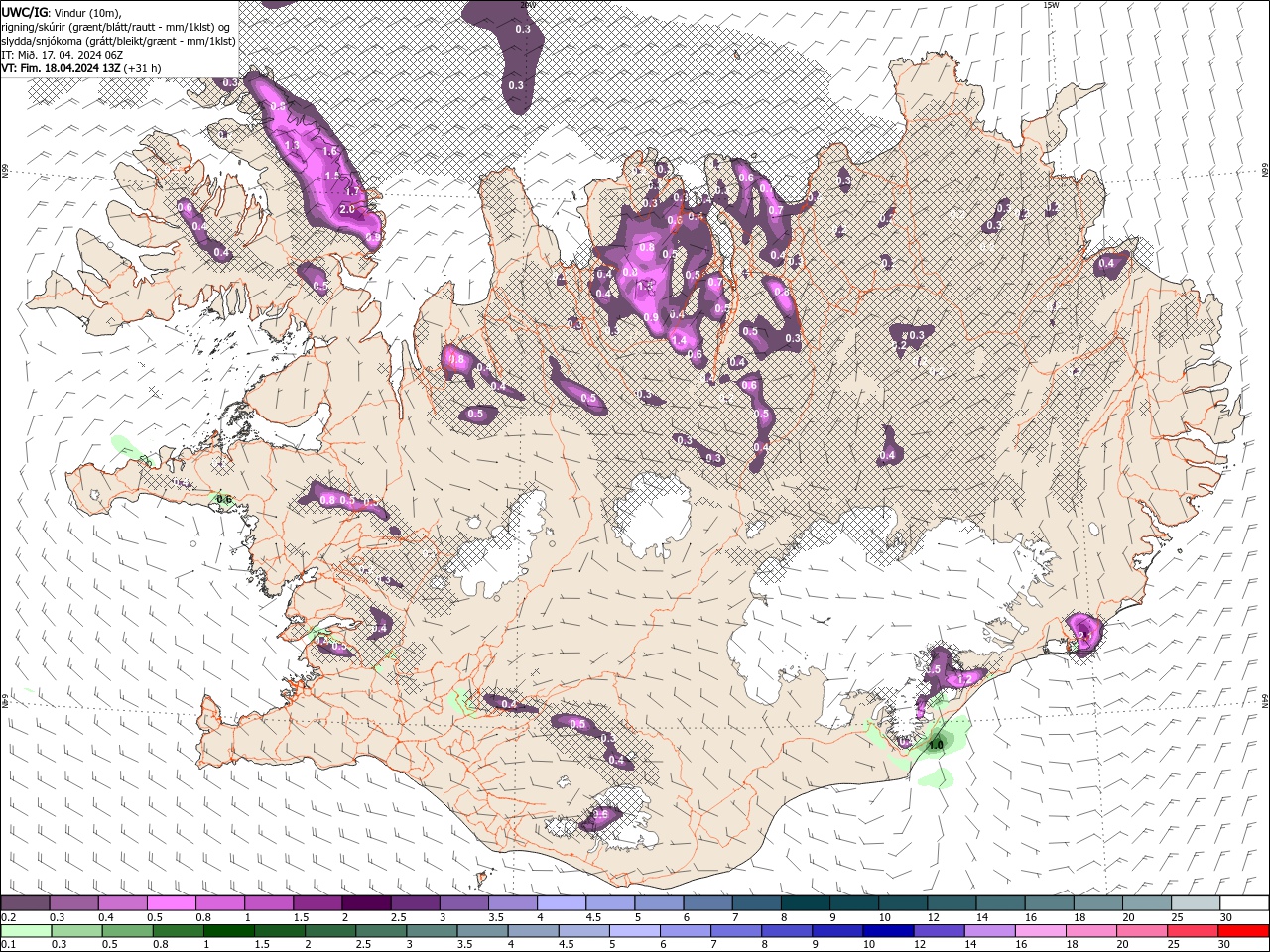Pick the rain legend swatch labeled 0.8
The image size is (1270, 952).
pos(178,930)
